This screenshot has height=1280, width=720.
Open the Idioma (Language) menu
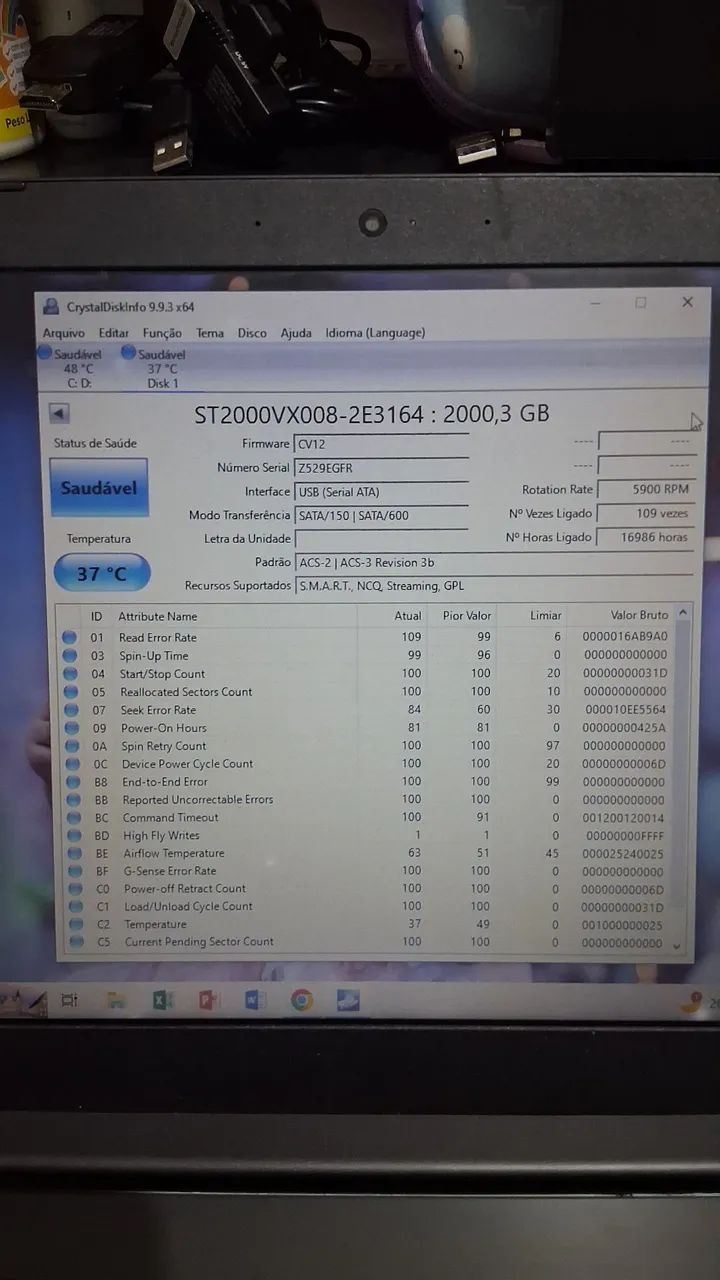[x=375, y=333]
